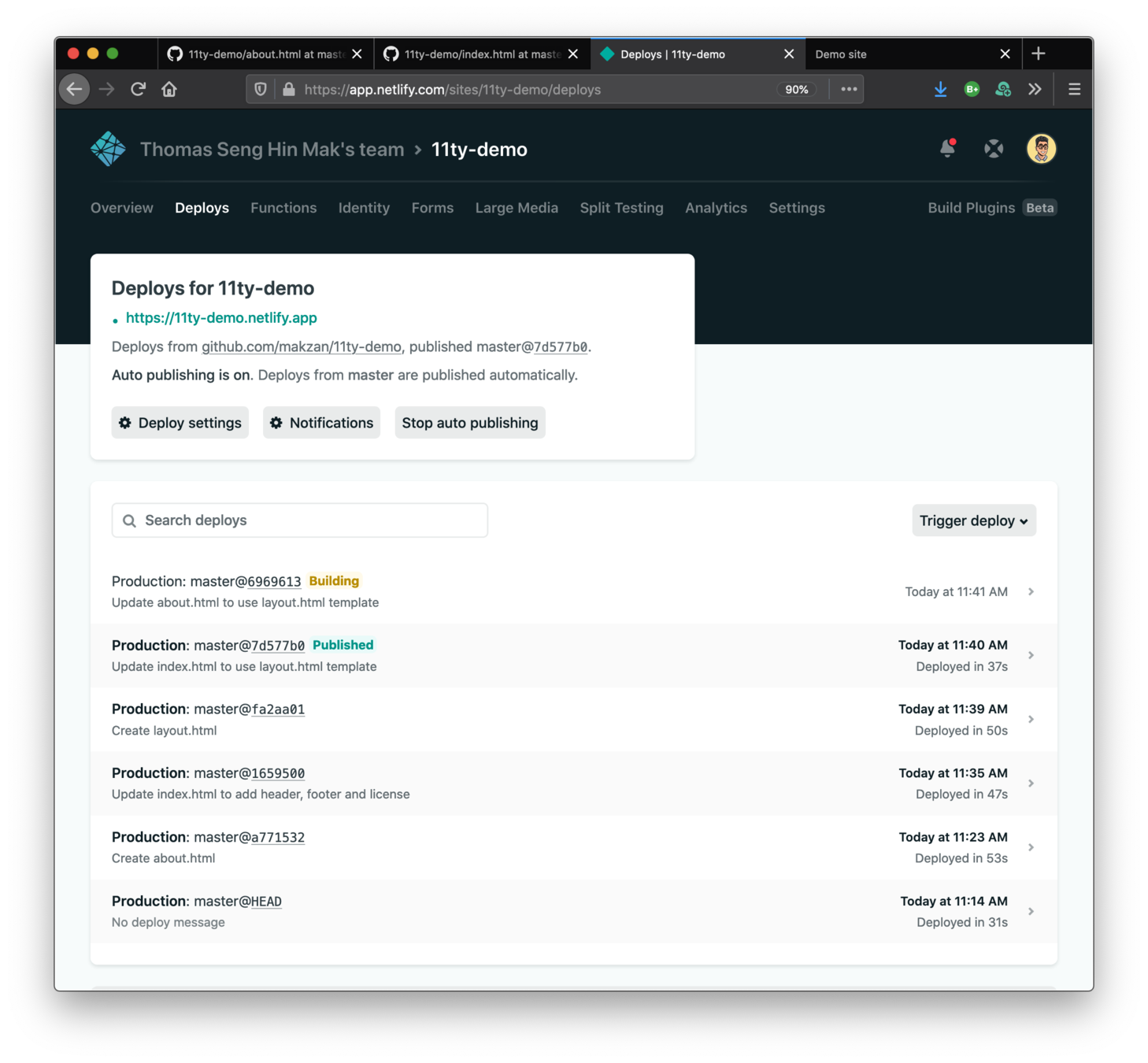Open the Firefox hamburger menu
The image size is (1148, 1063).
coord(1074,89)
